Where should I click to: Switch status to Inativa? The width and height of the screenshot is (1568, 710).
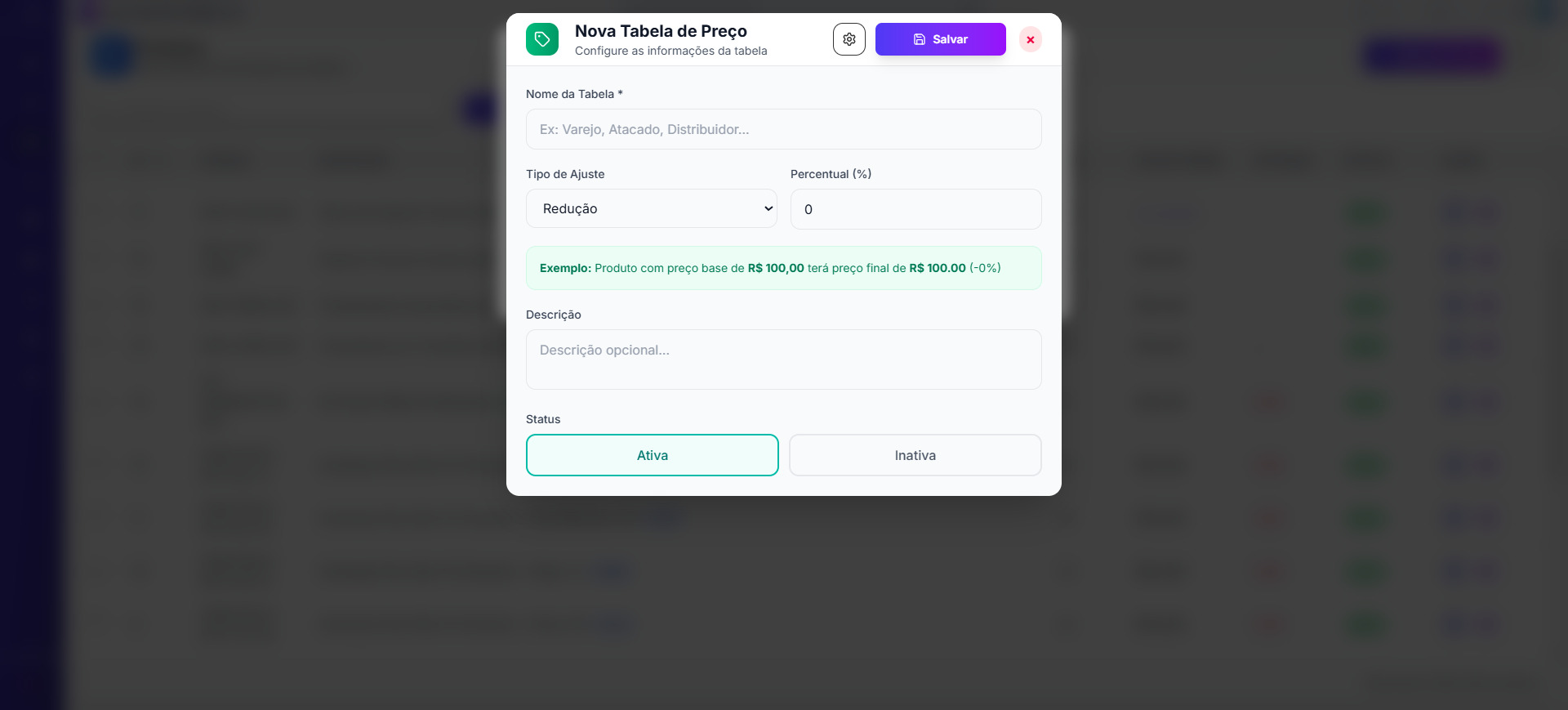pos(915,455)
